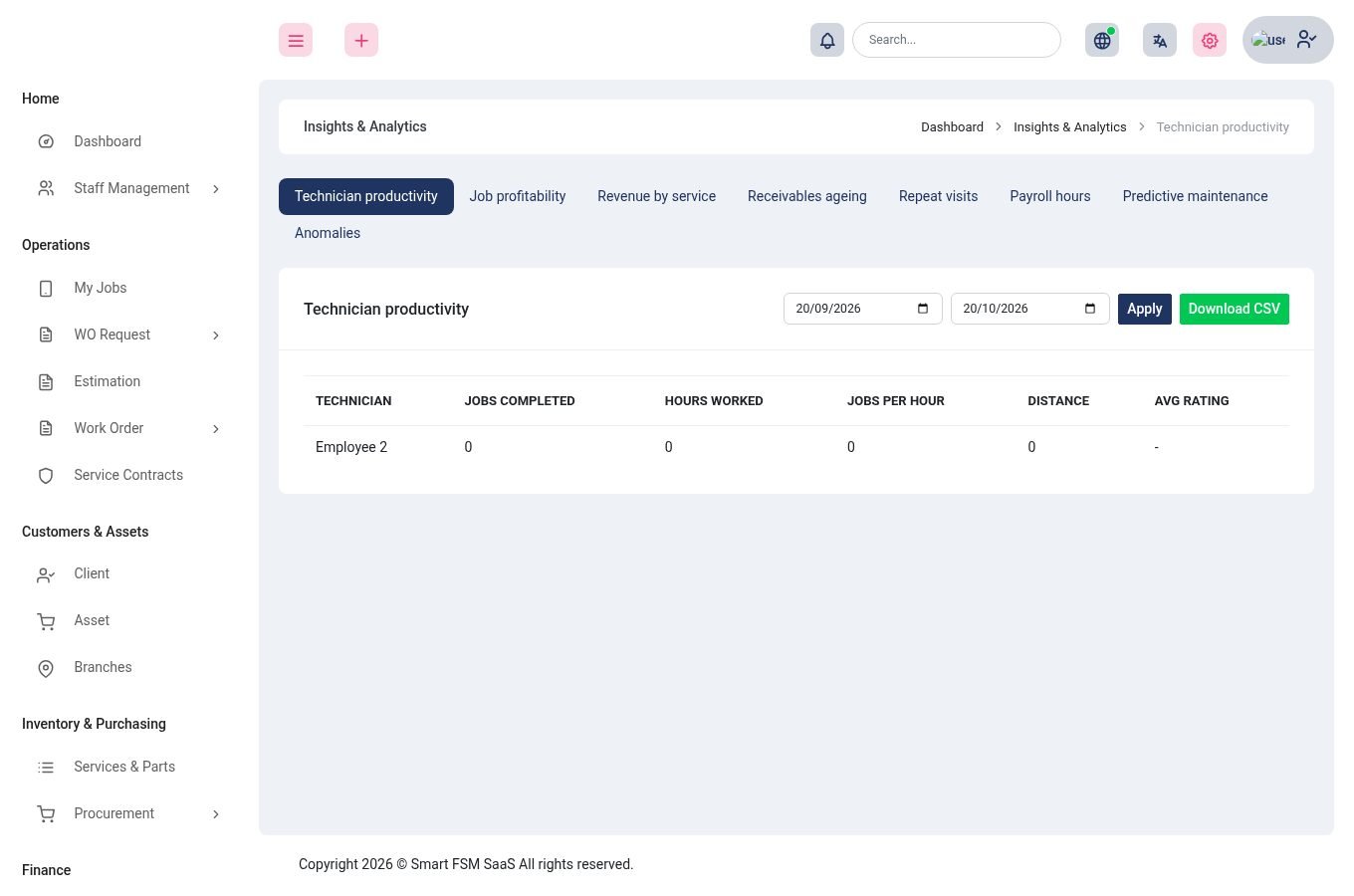Click the Apply date filter button

(1145, 309)
